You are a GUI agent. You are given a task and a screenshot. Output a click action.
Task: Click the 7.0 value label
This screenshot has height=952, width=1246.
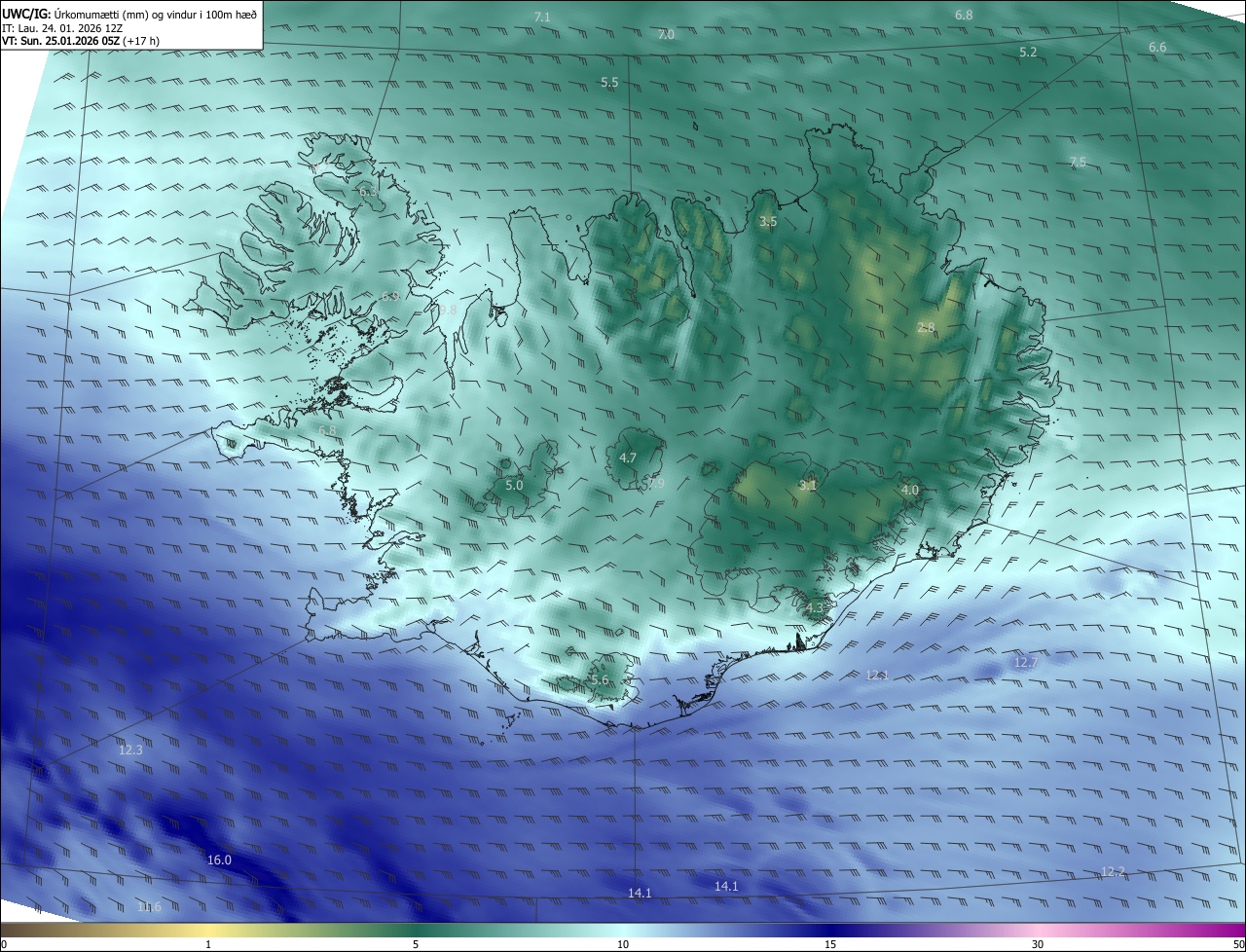(x=666, y=34)
